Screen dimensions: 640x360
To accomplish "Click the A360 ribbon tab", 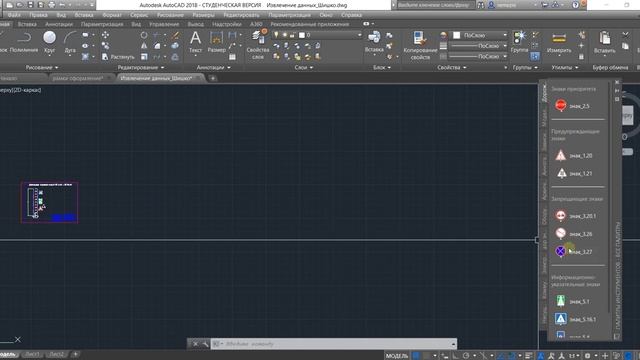I will 256,24.
